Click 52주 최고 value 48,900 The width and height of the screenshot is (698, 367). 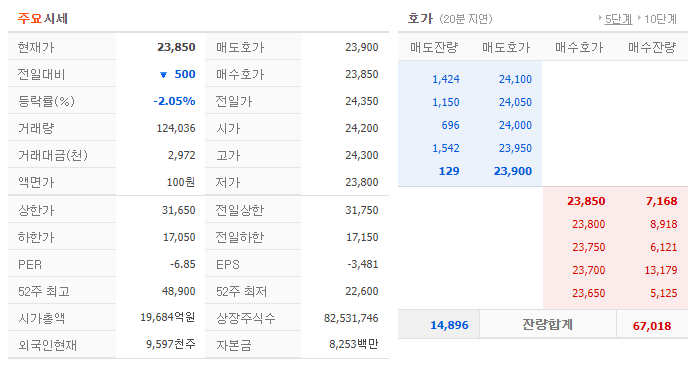(179, 291)
